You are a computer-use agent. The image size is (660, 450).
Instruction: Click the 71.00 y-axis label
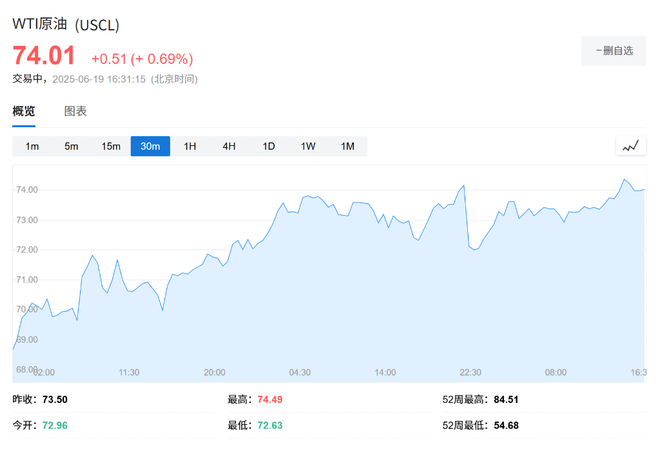coord(27,280)
